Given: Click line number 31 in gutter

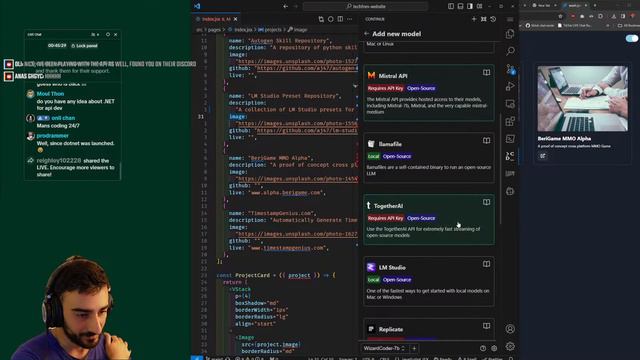Looking at the screenshot, I should [x=200, y=116].
